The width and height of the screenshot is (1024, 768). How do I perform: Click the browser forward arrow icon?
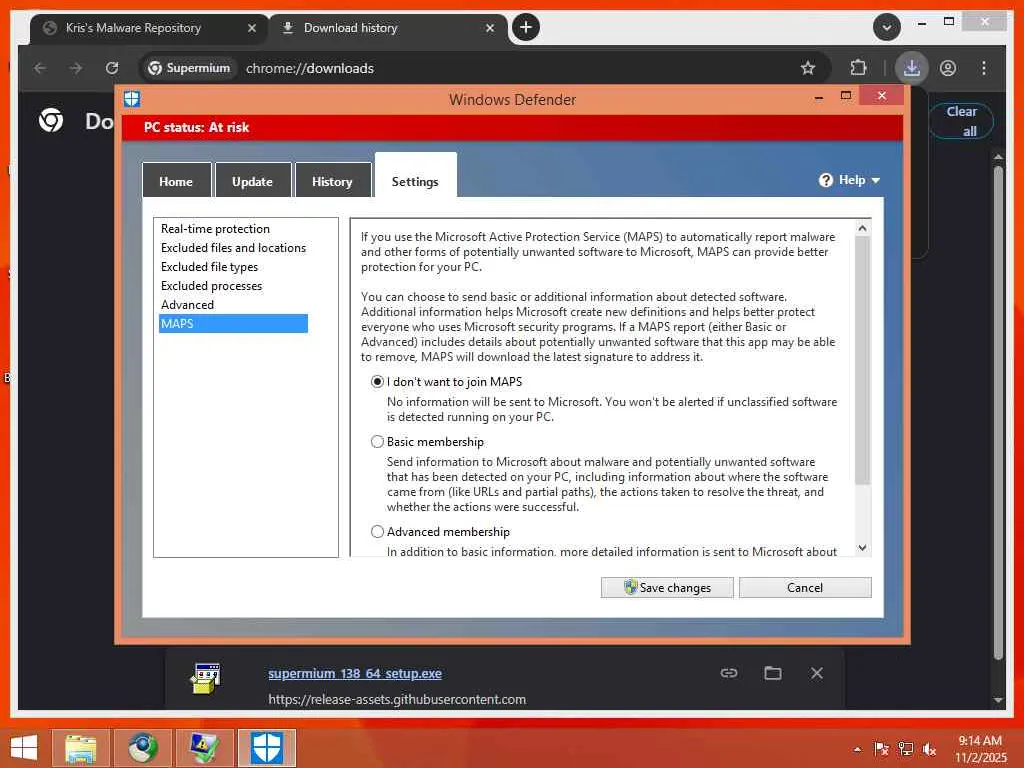click(76, 68)
